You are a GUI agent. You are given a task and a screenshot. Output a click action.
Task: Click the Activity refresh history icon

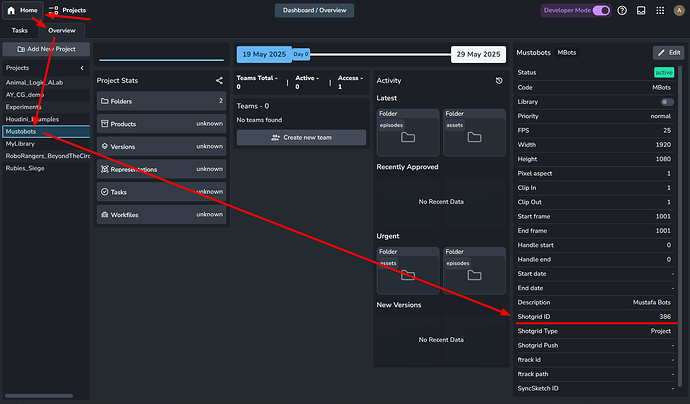coord(499,81)
